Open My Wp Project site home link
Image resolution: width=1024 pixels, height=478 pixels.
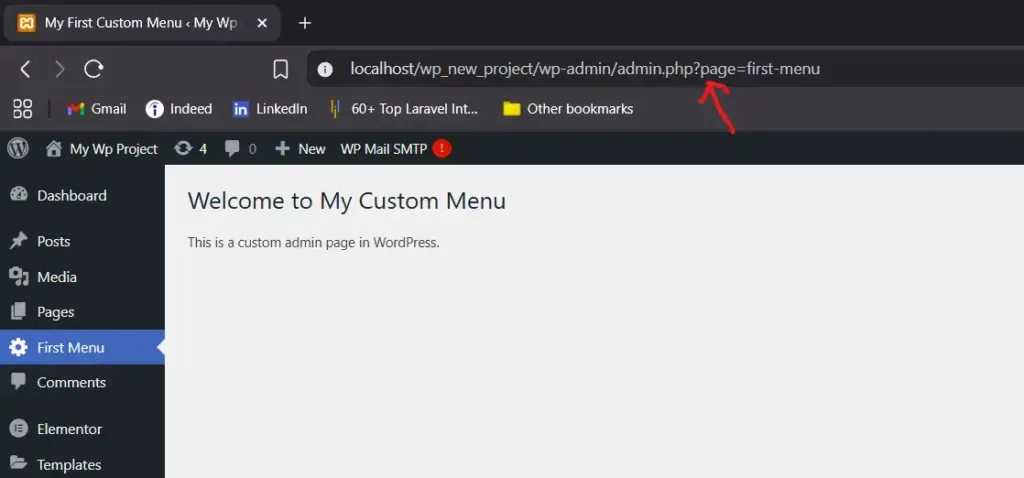point(102,149)
